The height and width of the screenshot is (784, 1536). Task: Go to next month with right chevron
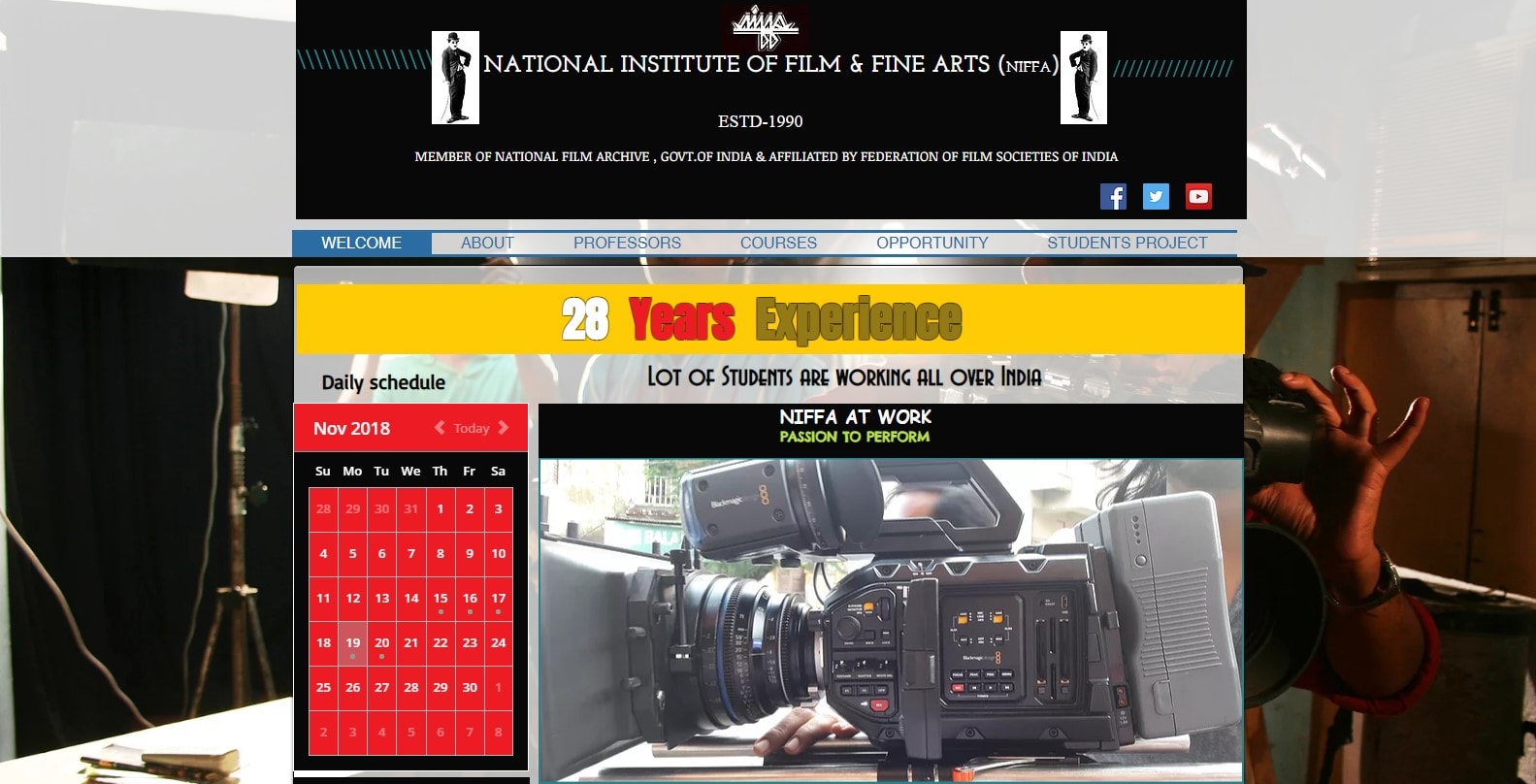point(503,428)
